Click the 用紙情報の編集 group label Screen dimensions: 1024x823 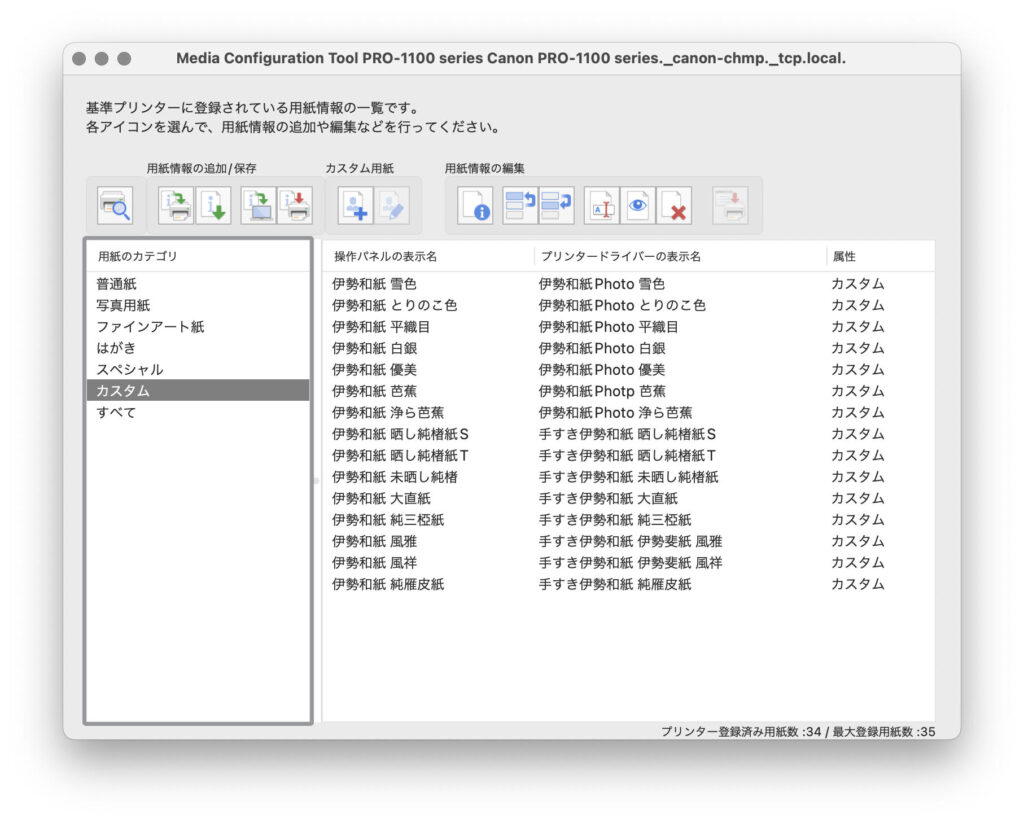(485, 169)
